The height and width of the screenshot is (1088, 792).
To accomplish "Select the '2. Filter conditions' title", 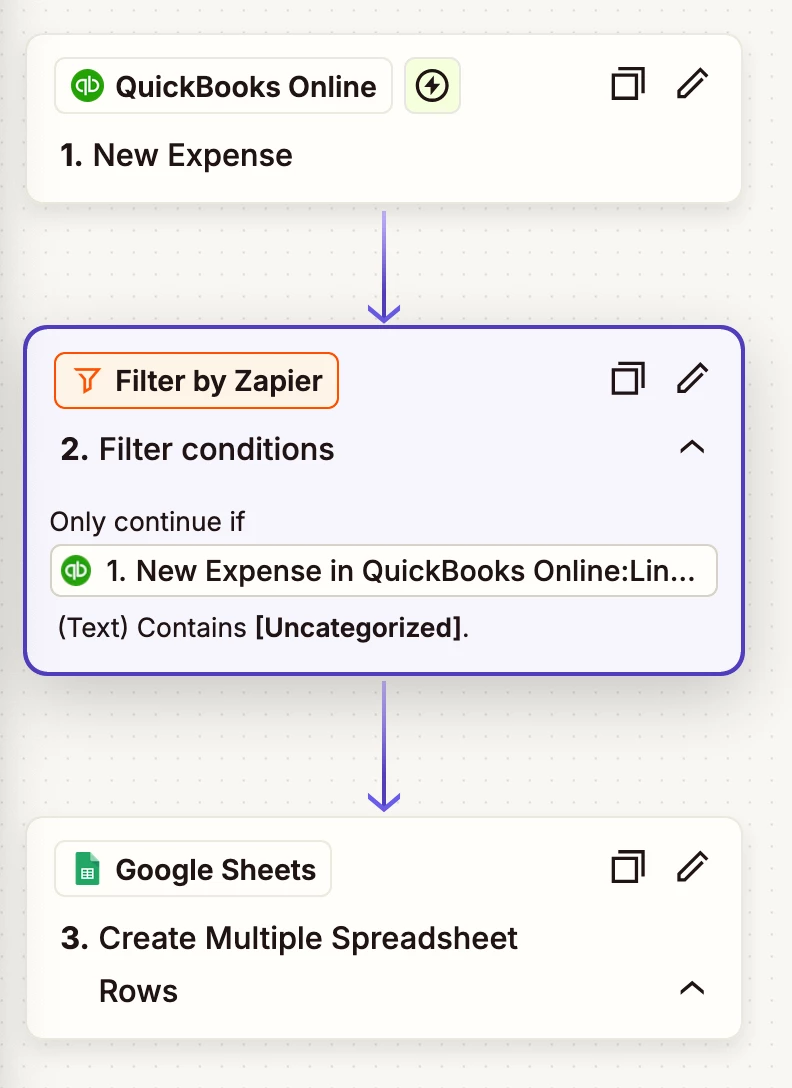I will tap(197, 449).
